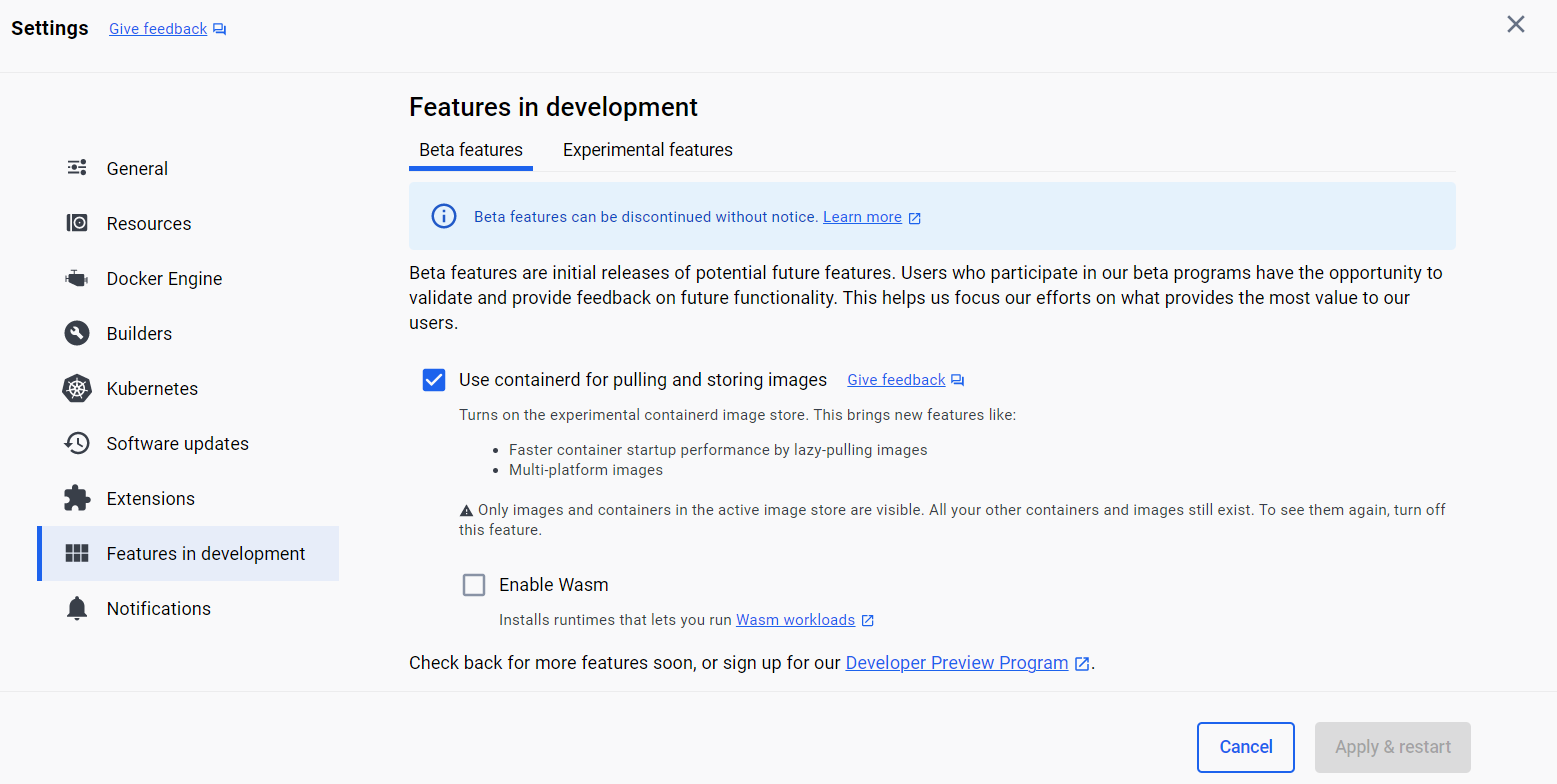Open Give feedback link next to Settings

[x=158, y=29]
